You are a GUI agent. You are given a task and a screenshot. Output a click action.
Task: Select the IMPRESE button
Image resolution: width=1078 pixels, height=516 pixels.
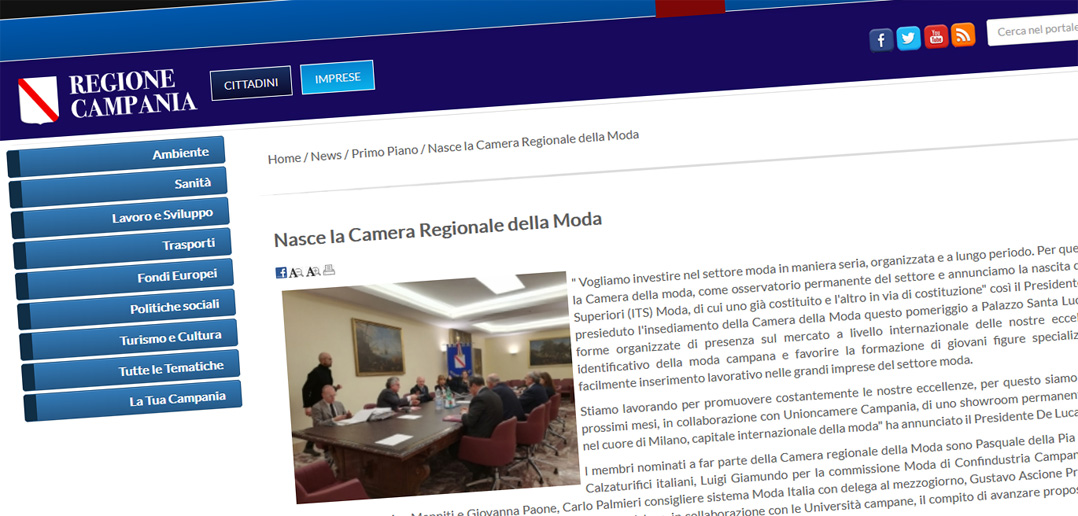(338, 78)
